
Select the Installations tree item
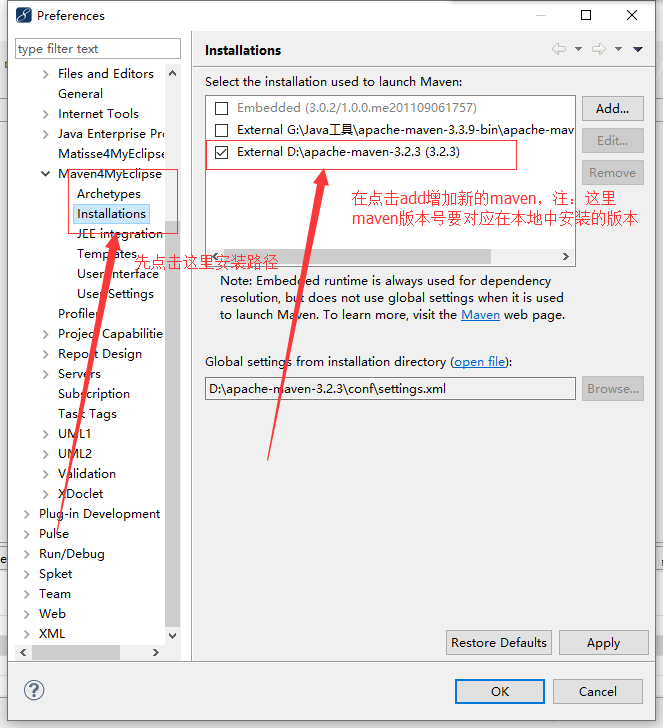111,214
